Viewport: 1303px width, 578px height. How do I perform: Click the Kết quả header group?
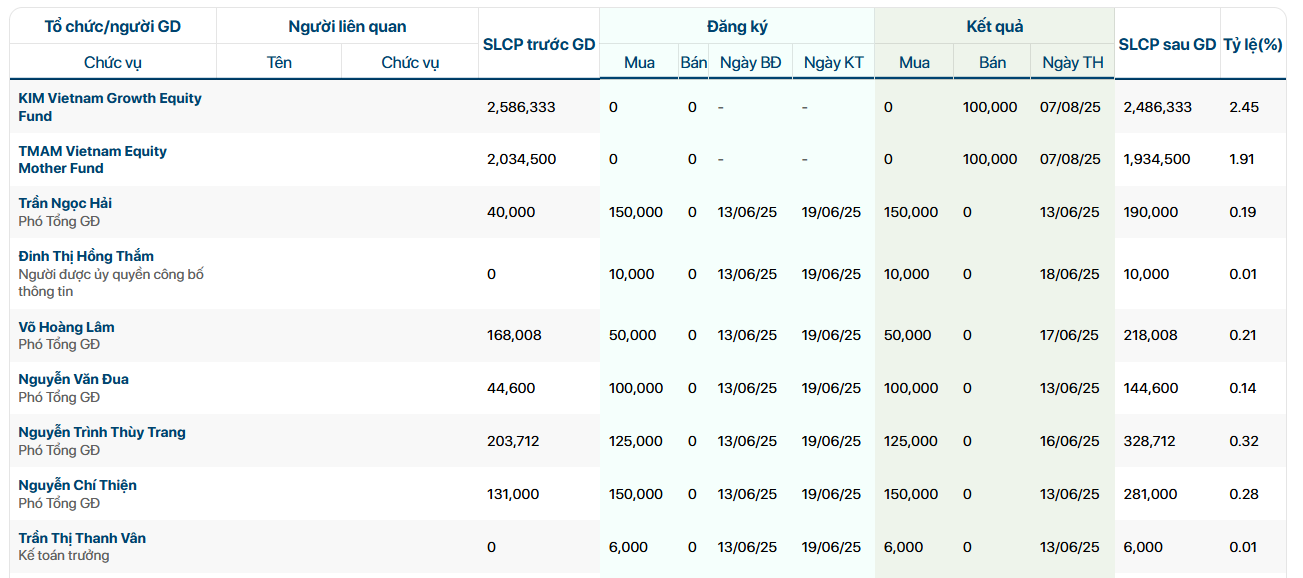click(994, 27)
